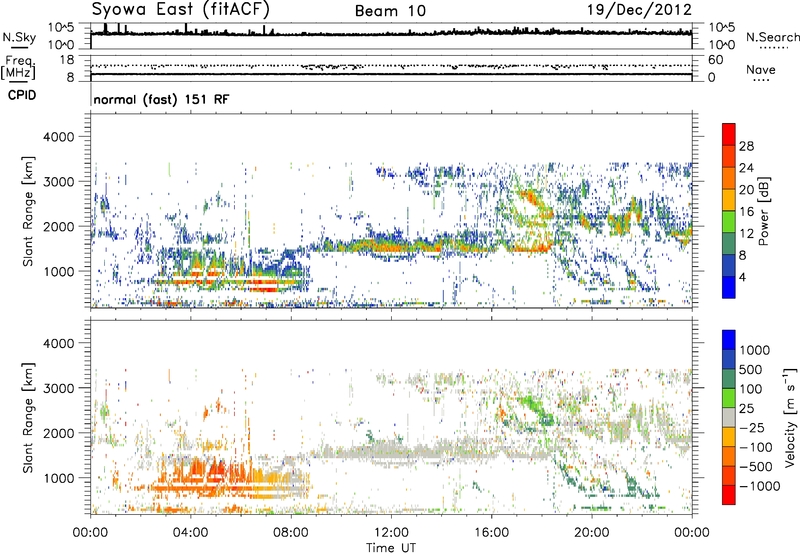Image resolution: width=800 pixels, height=554 pixels.
Task: Click the 'N.Search' legend label
Action: point(772,37)
